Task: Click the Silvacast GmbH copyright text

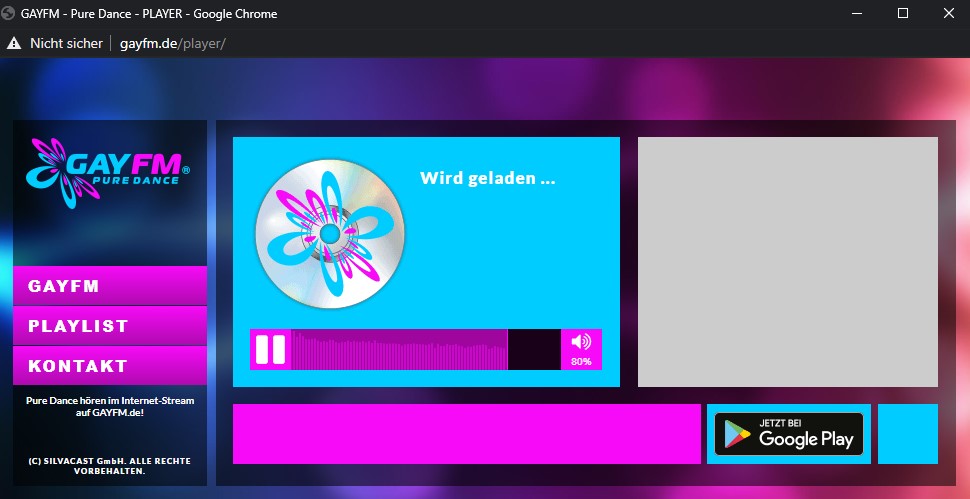Action: [109, 466]
